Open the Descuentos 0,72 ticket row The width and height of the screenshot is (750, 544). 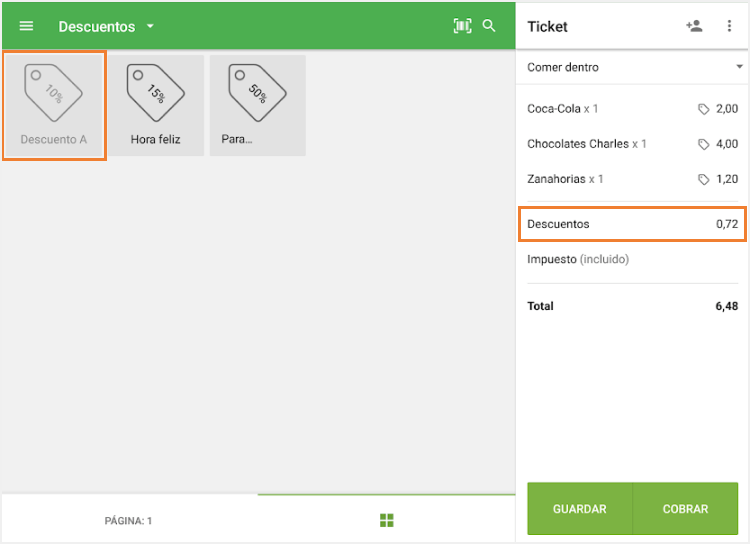632,224
